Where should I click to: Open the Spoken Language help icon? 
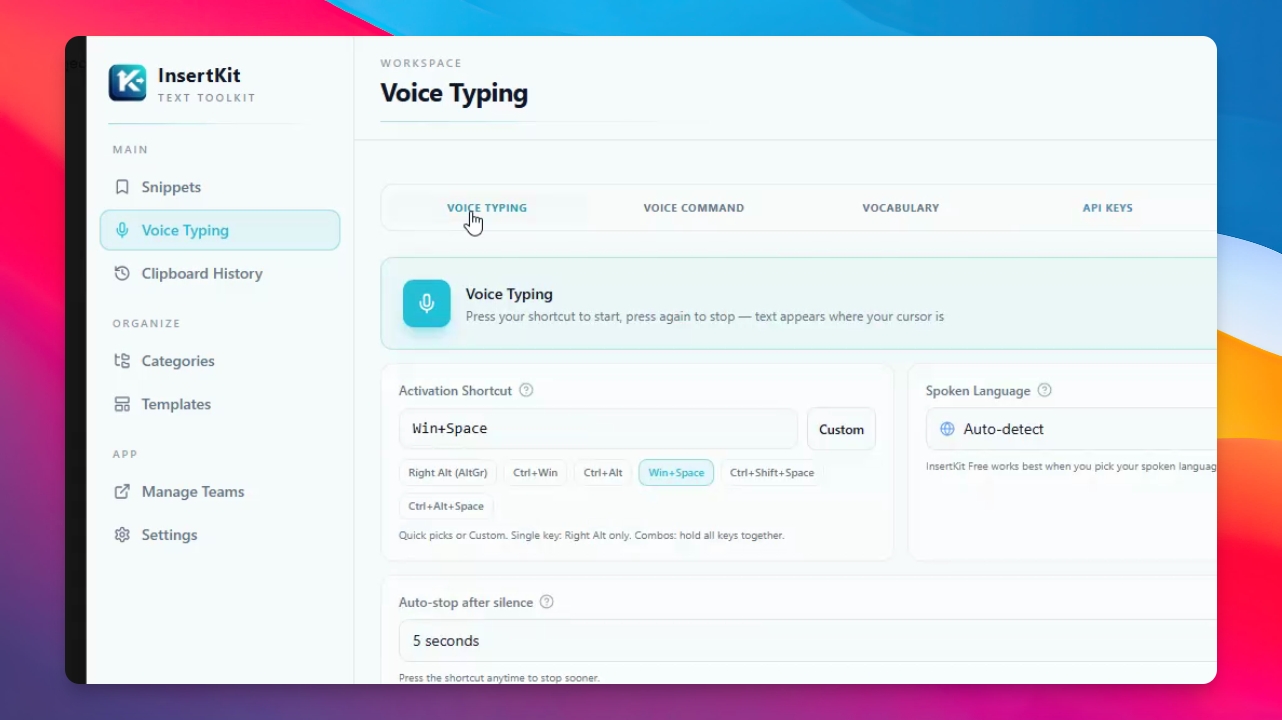pos(1045,390)
